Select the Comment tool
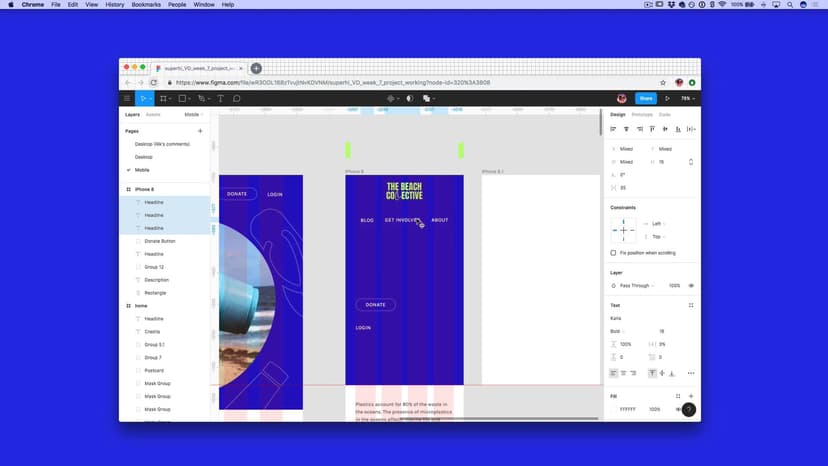Viewport: 828px width, 466px height. [237, 98]
